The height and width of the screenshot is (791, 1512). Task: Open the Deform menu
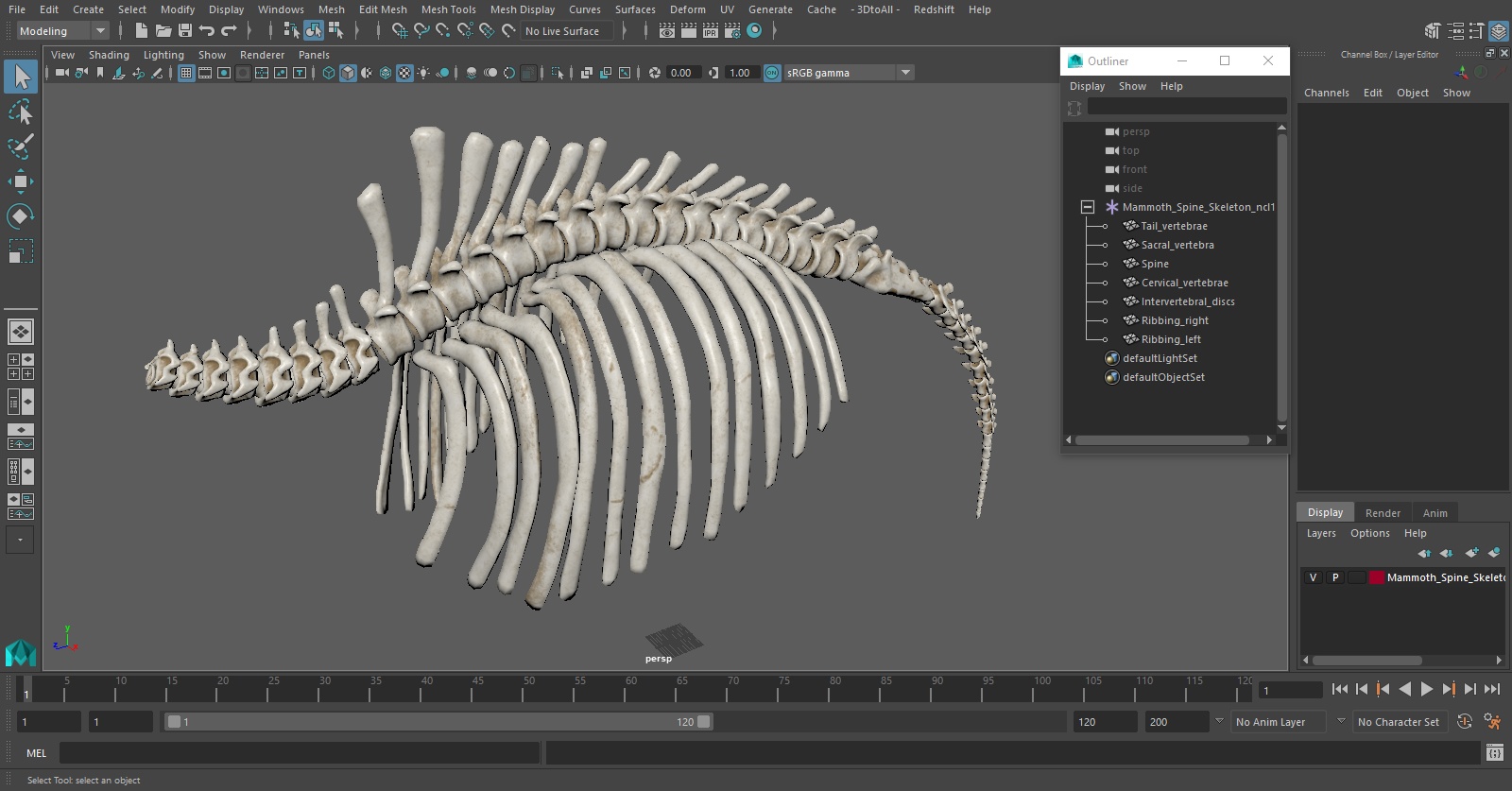[x=688, y=9]
